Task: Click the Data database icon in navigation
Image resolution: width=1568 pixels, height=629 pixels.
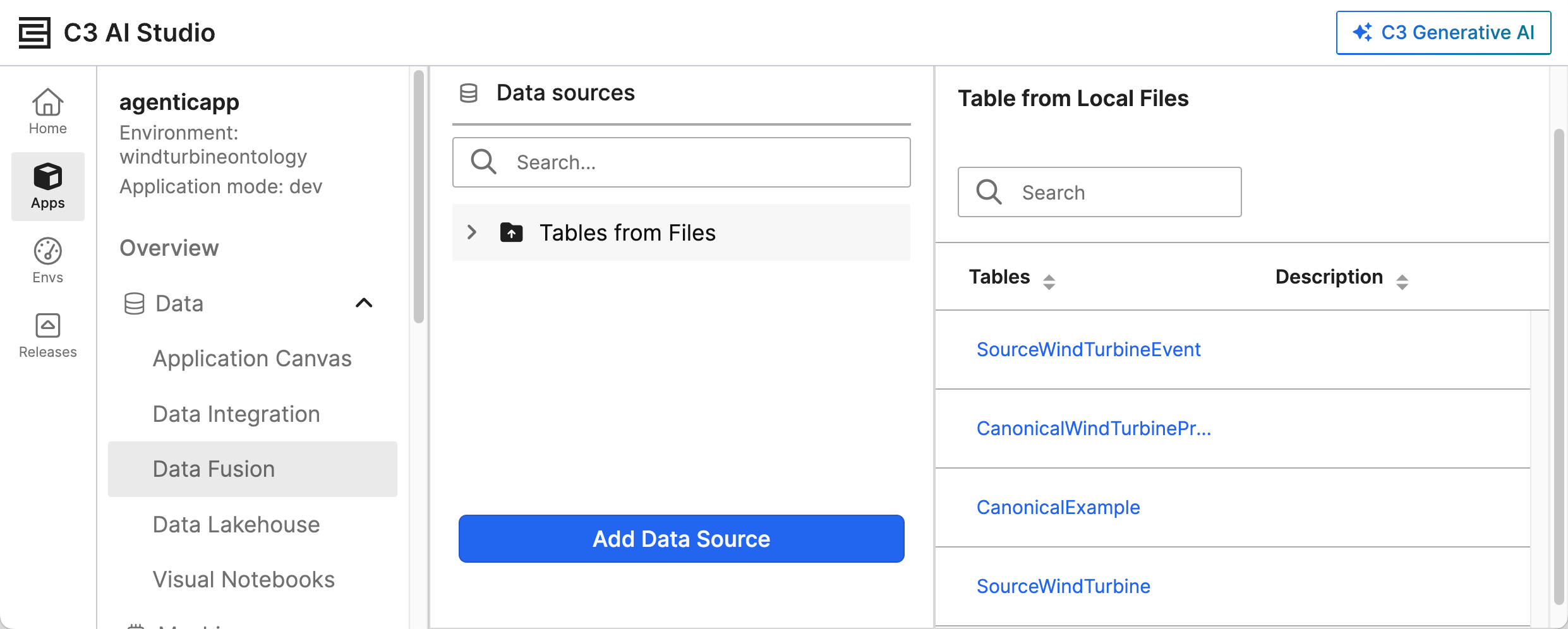Action: [134, 304]
